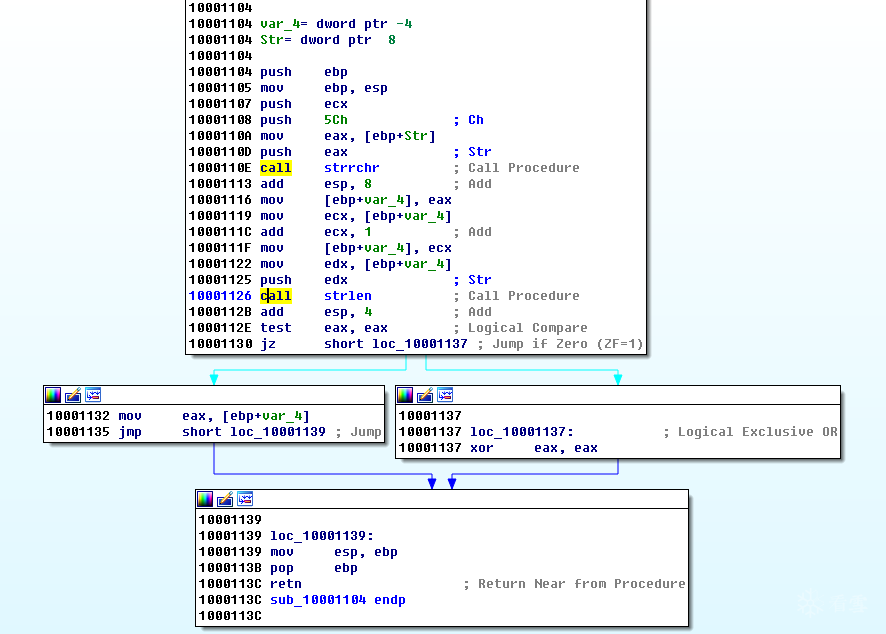
Task: Click the [ebp+Str] operand
Action: 399,136
